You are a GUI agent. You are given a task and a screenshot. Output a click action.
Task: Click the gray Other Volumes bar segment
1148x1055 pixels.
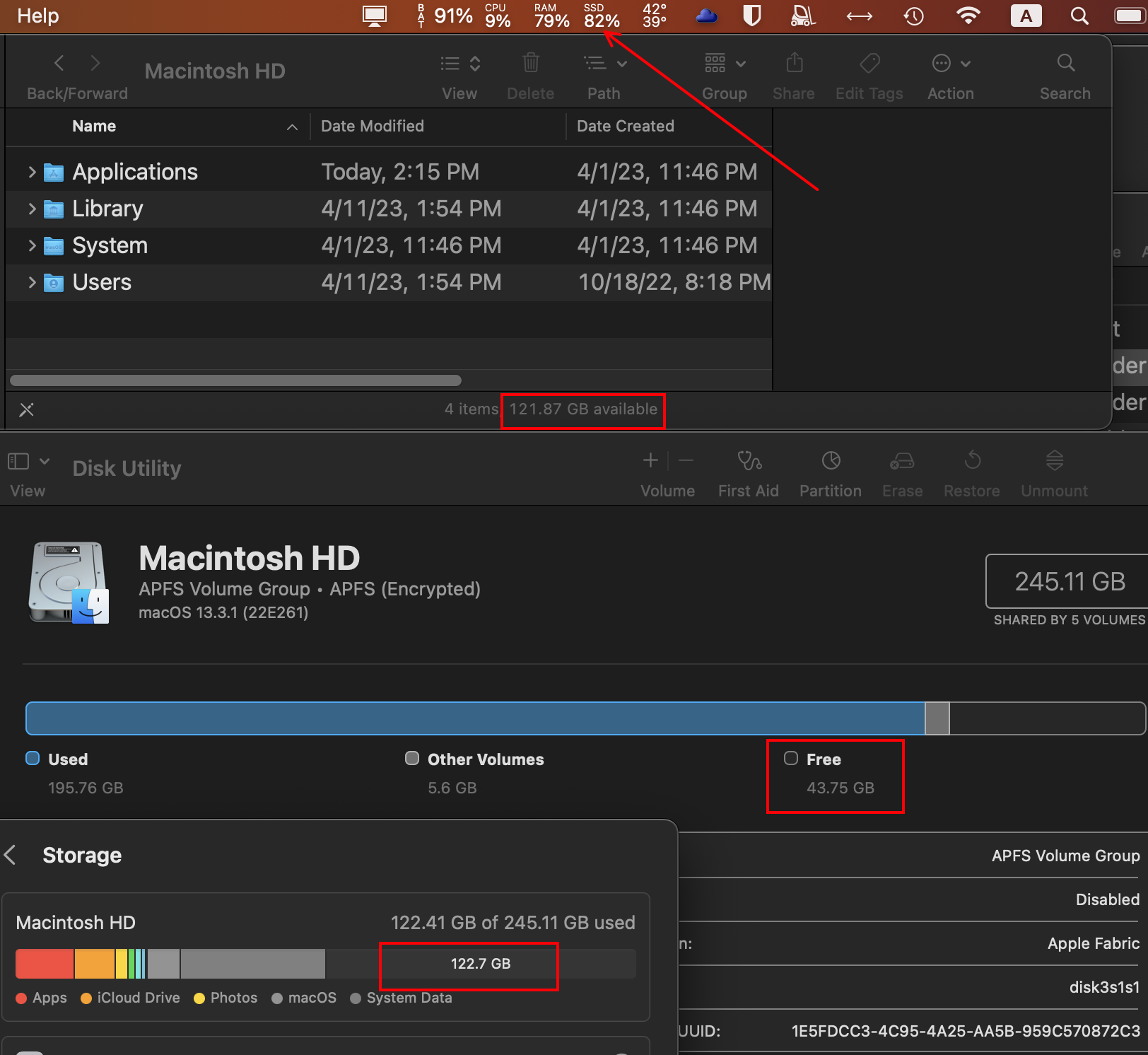937,718
